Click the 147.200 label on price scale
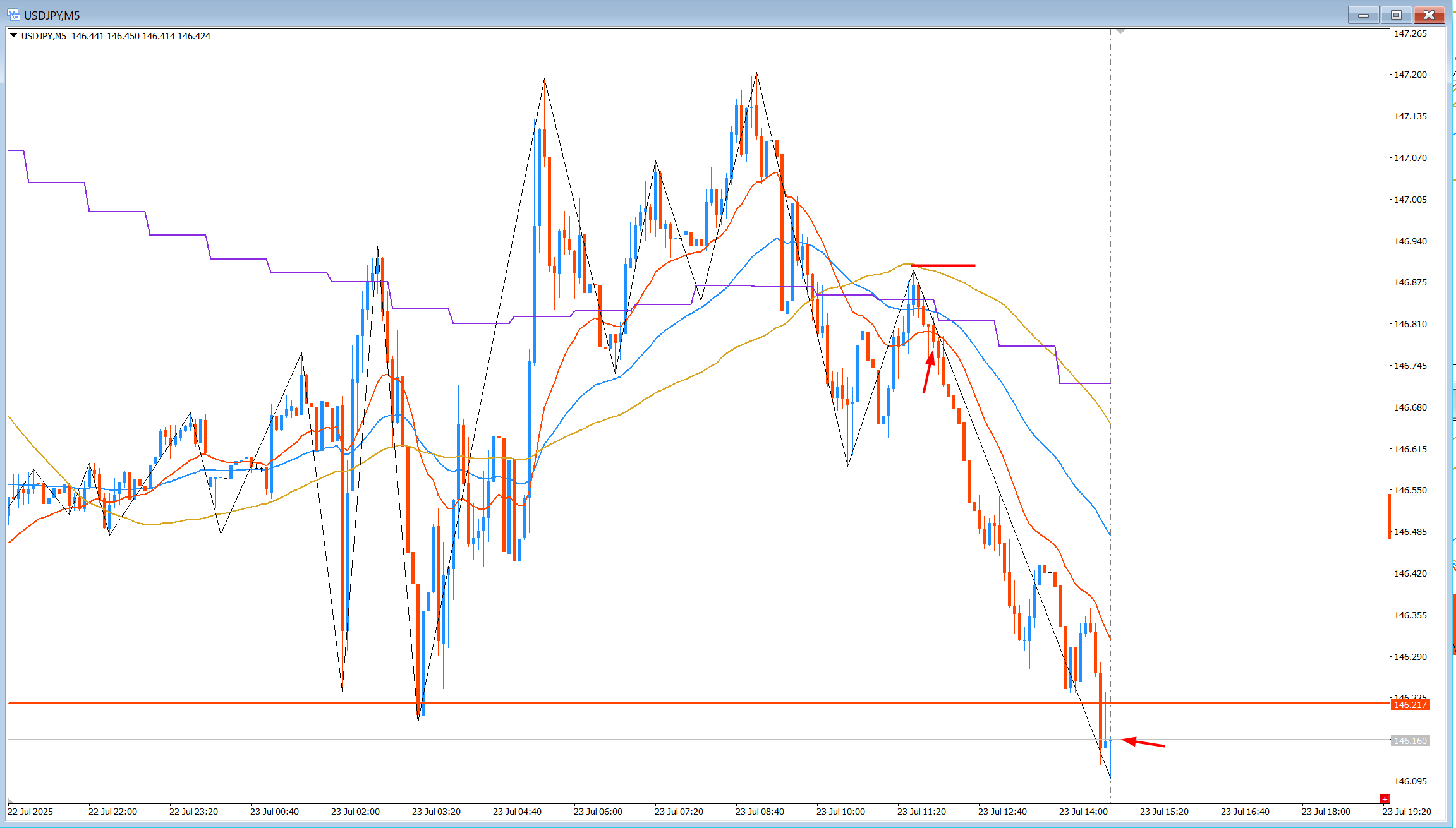 pos(1410,75)
